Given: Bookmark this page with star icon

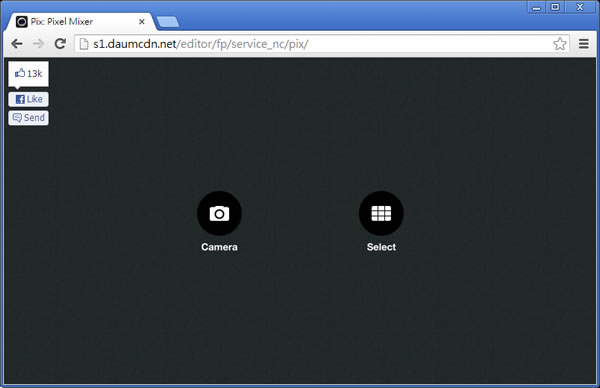Looking at the screenshot, I should click(559, 44).
